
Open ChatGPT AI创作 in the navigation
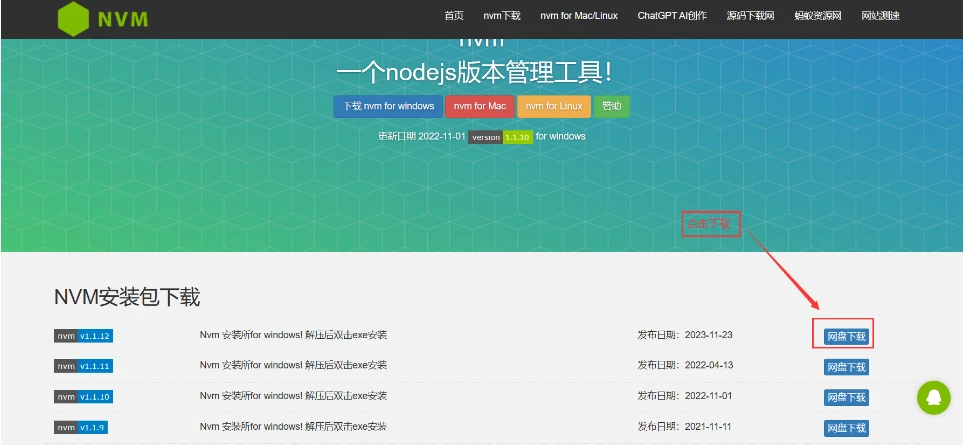[672, 16]
